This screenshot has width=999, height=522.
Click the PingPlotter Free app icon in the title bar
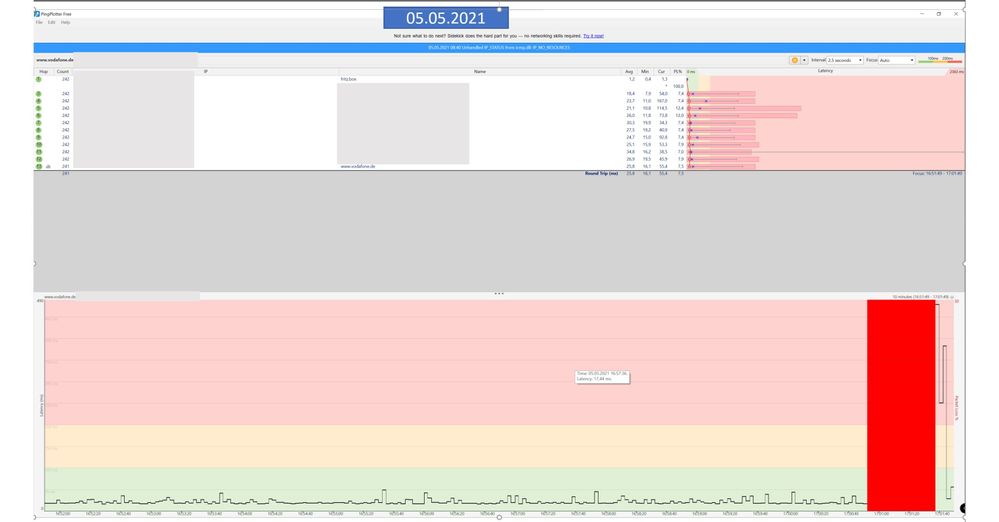[37, 13]
